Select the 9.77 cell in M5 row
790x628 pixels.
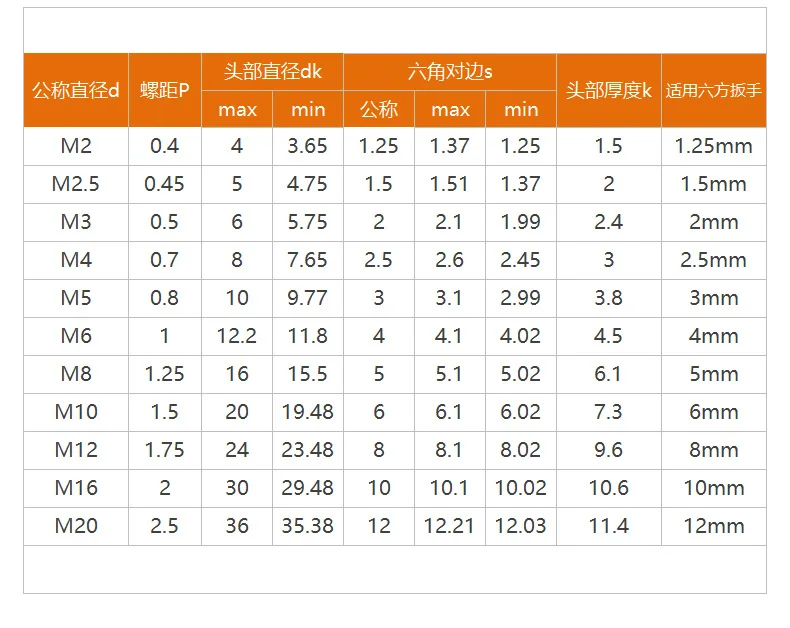click(308, 298)
